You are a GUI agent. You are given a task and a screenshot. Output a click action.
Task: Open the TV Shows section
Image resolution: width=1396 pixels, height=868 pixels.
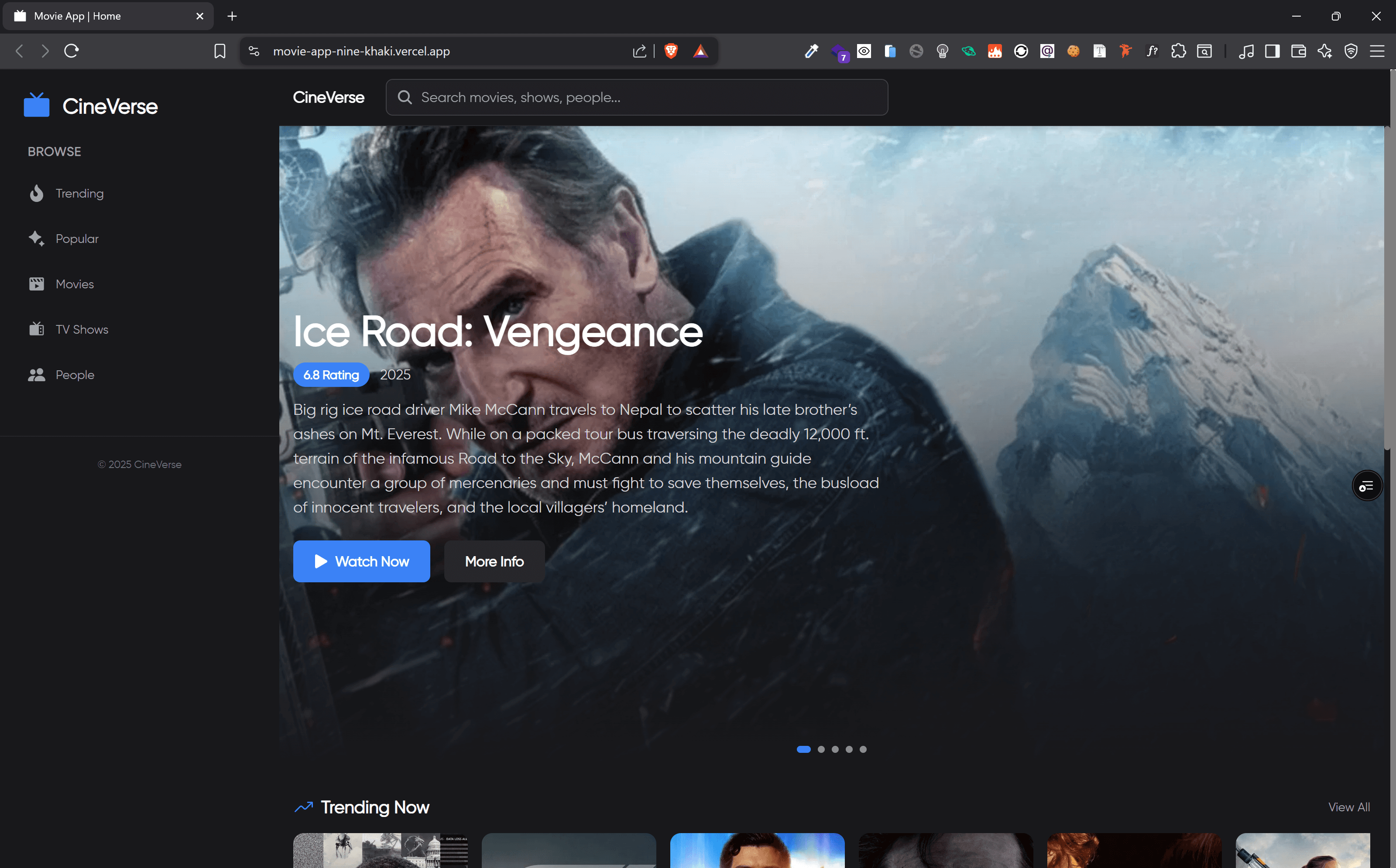click(x=81, y=329)
